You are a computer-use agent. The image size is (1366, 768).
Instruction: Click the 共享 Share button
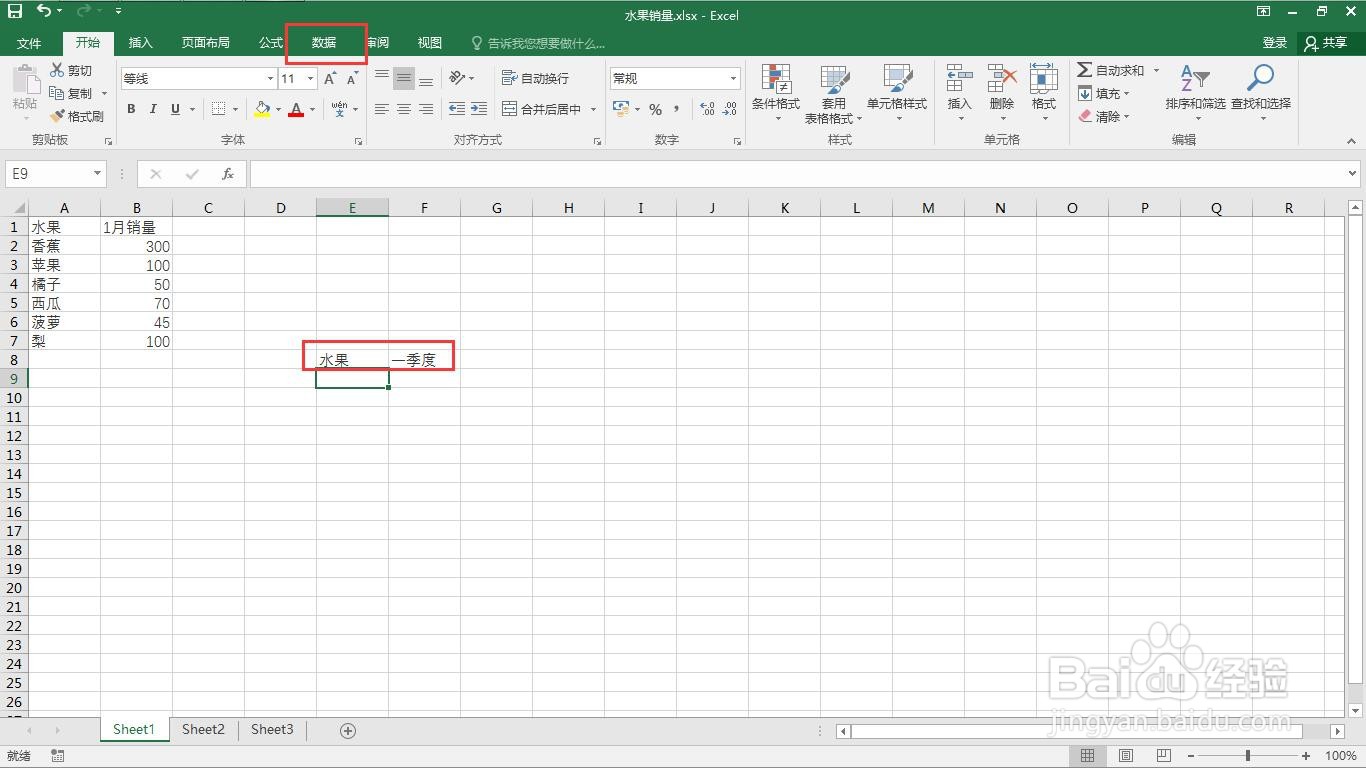point(1326,43)
